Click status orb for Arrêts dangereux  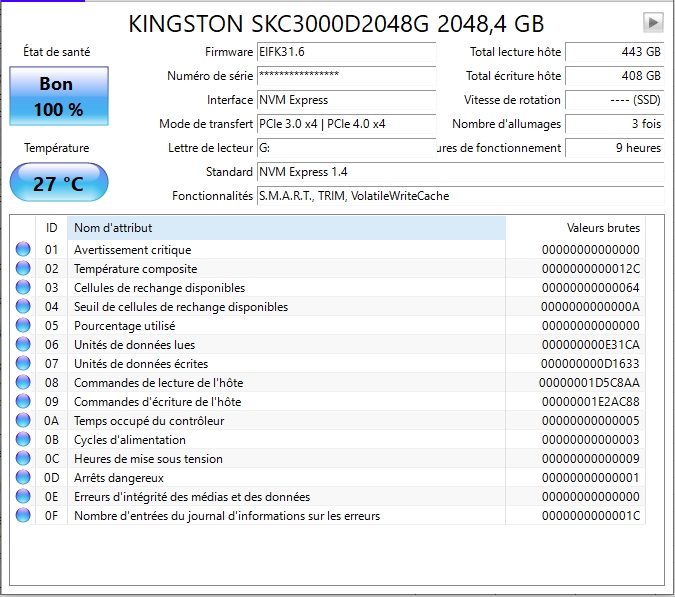coord(23,478)
